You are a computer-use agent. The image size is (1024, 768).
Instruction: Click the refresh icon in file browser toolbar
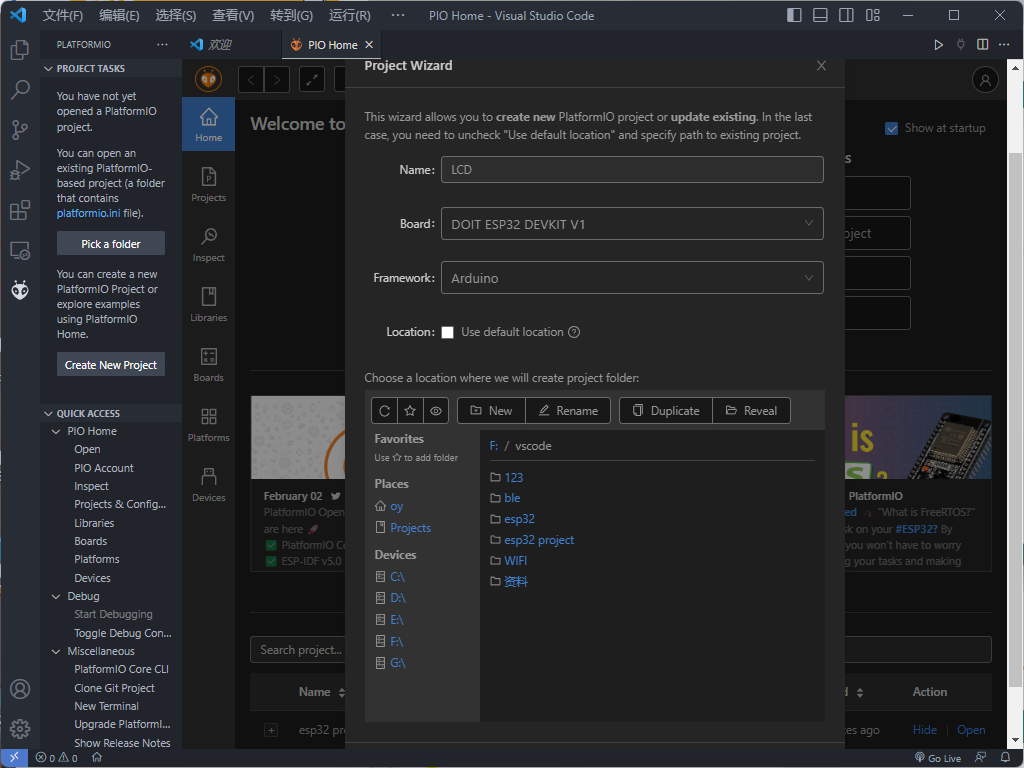coord(385,411)
